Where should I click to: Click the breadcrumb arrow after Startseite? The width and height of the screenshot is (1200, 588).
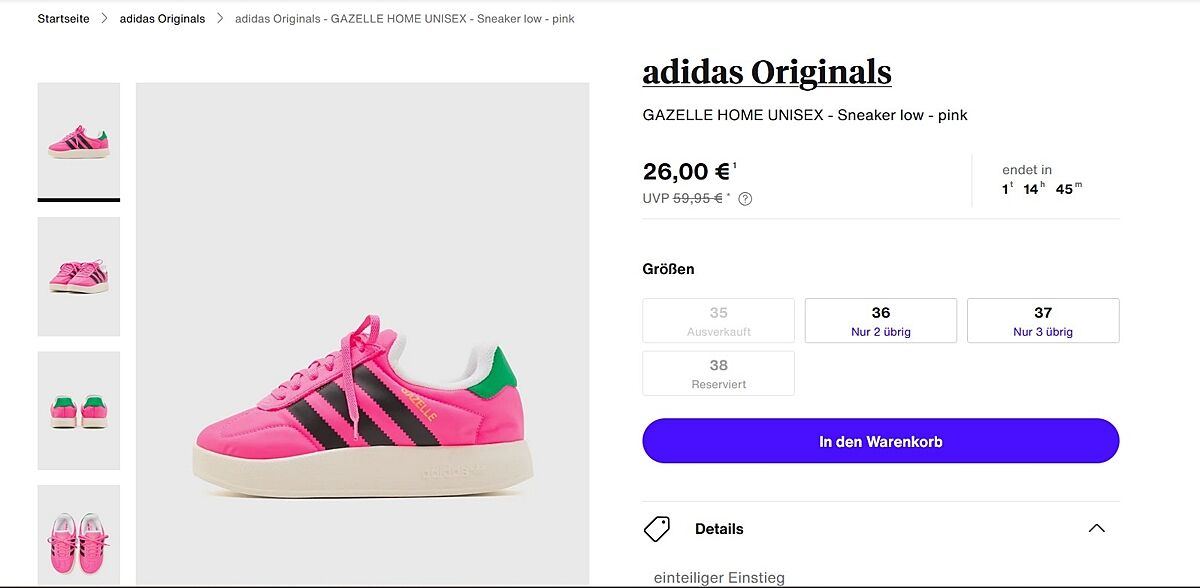click(104, 19)
